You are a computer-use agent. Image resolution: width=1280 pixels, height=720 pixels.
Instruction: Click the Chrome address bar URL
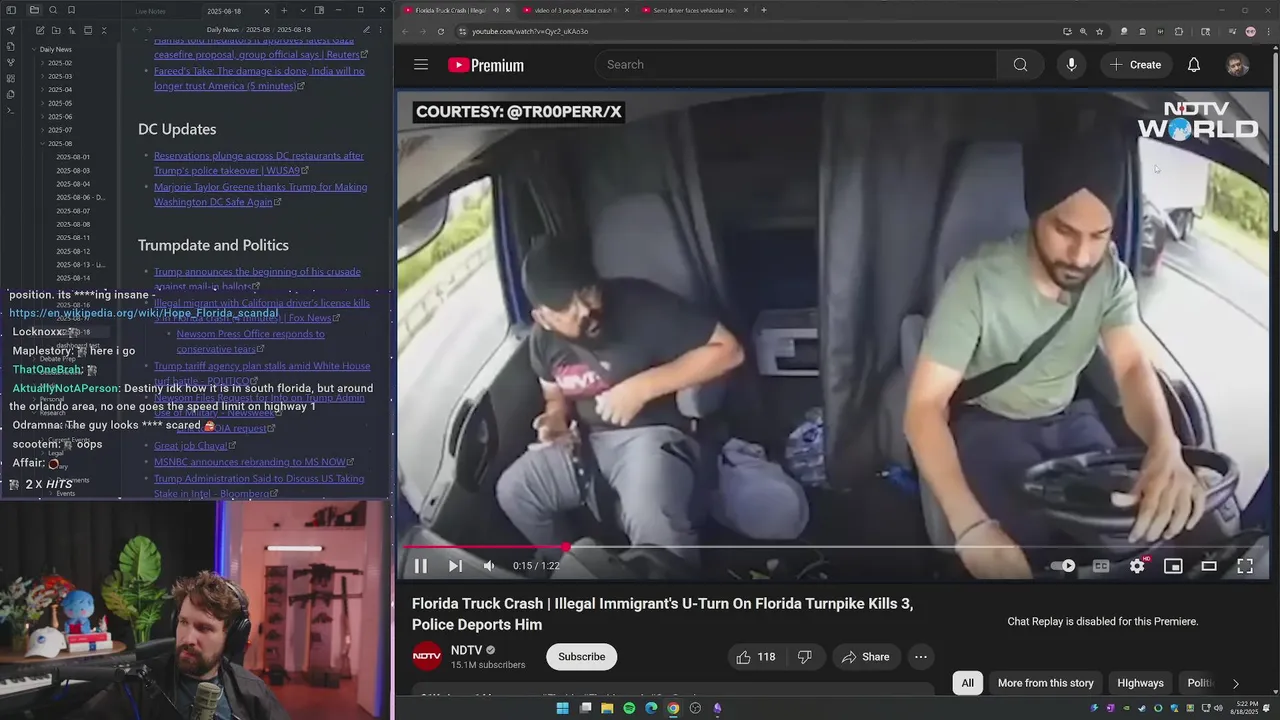point(530,31)
